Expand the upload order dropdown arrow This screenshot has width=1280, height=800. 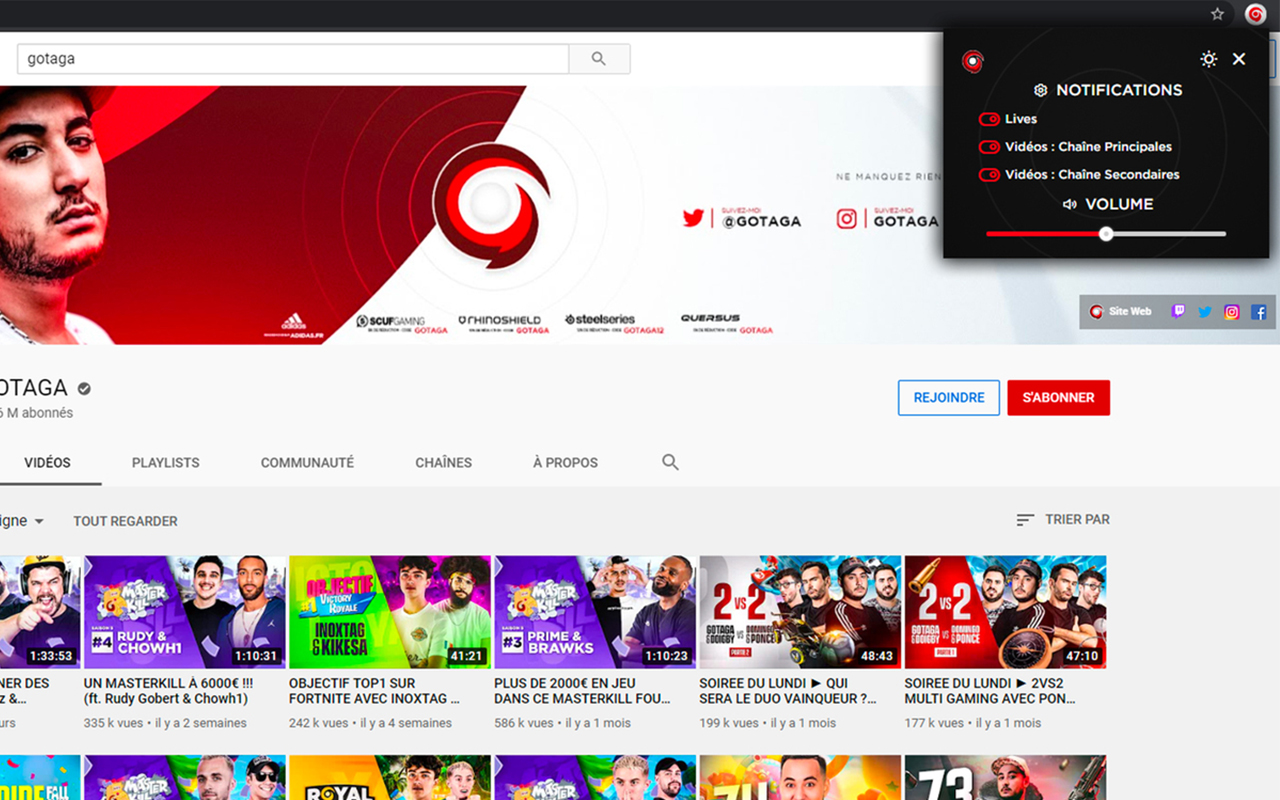pyautogui.click(x=40, y=521)
